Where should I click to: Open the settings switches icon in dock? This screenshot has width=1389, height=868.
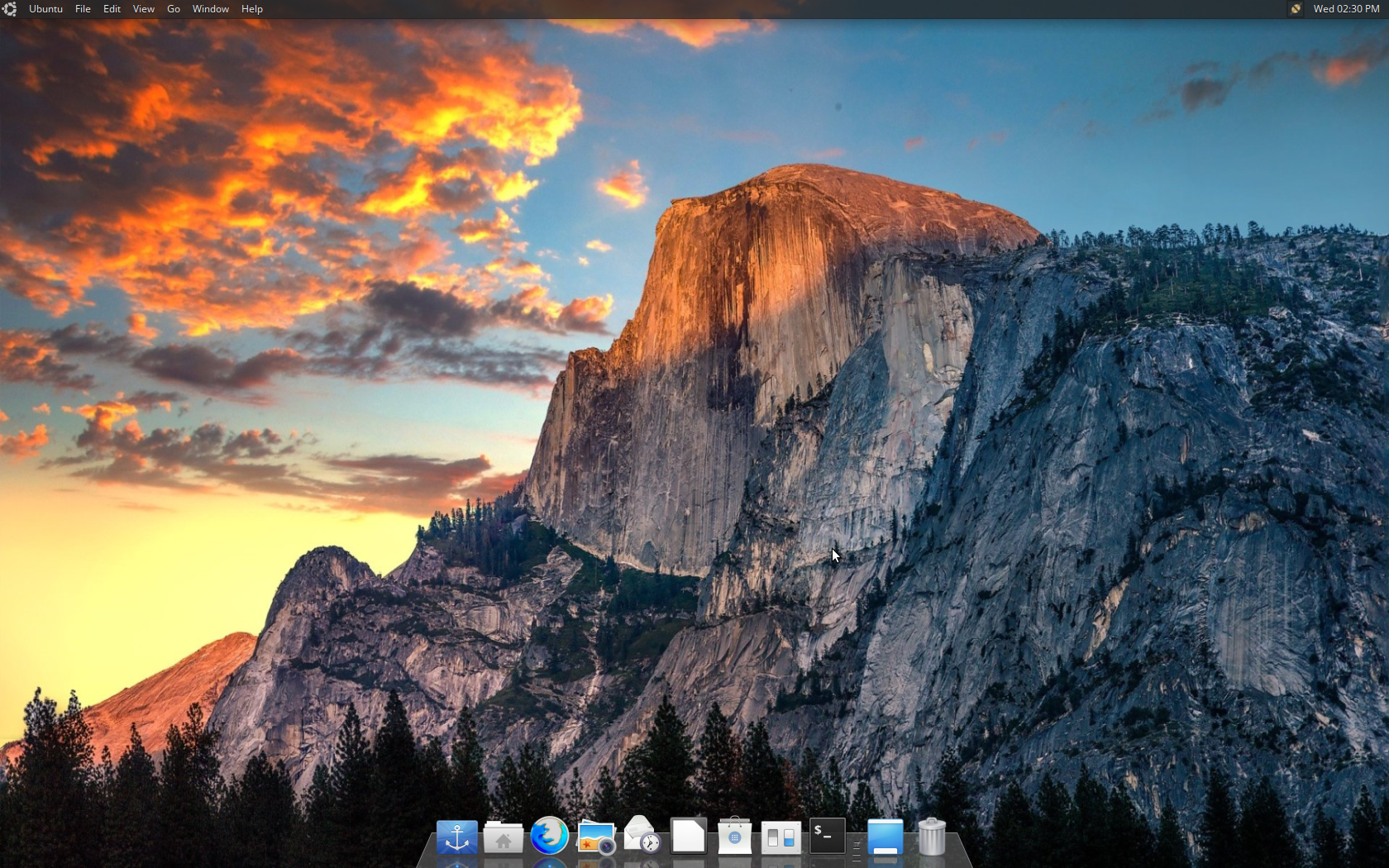click(x=780, y=837)
